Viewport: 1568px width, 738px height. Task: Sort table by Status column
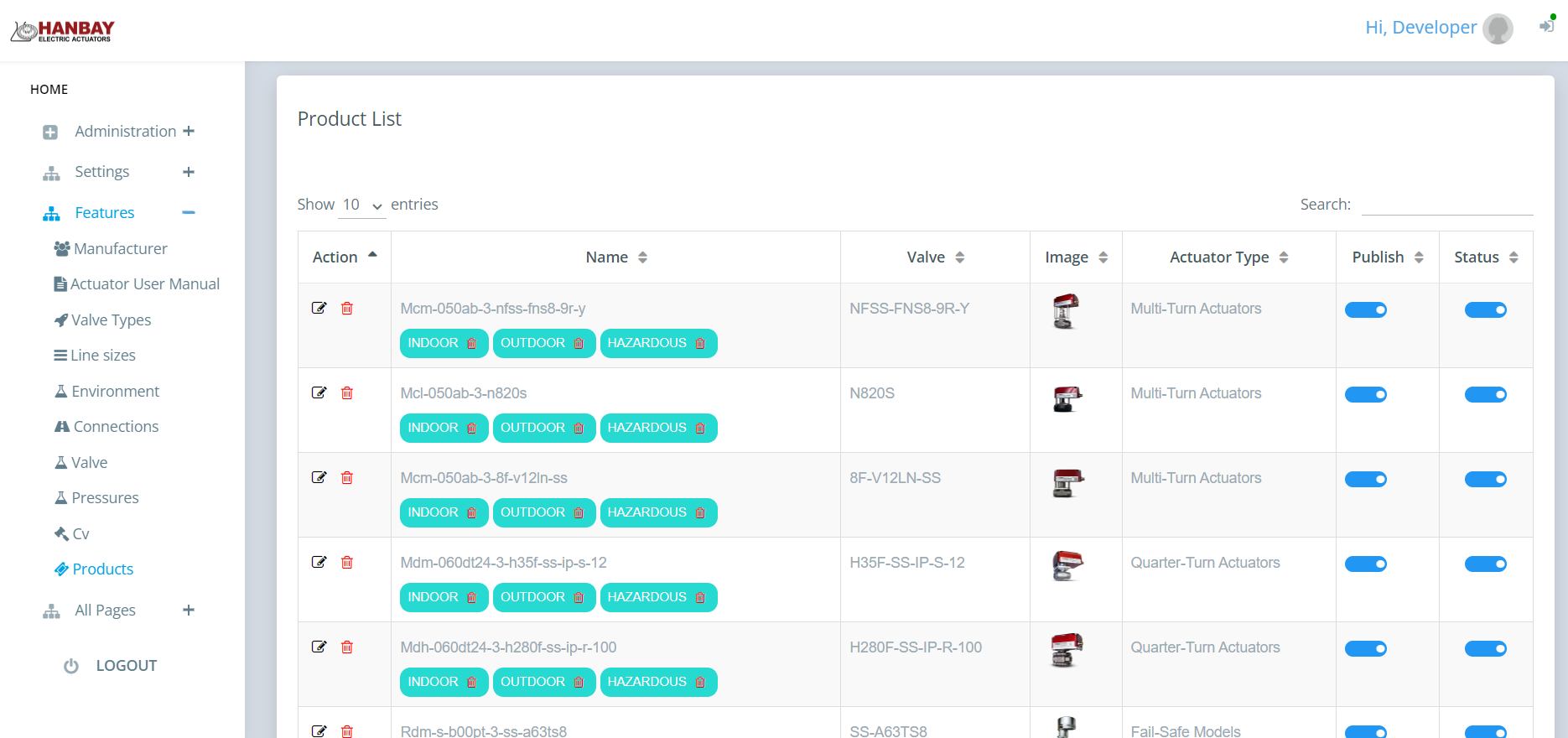(x=1486, y=257)
